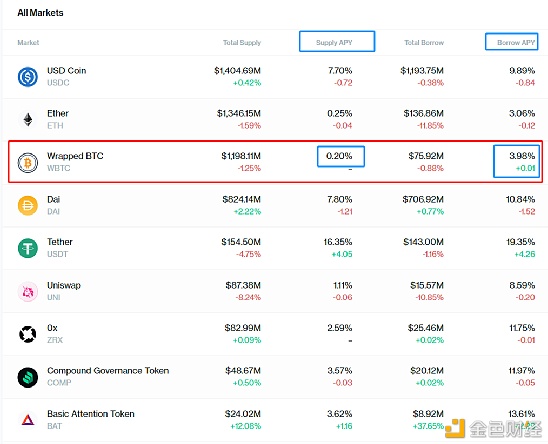Click the USDC ticker symbol
The height and width of the screenshot is (444, 548).
pyautogui.click(x=58, y=83)
